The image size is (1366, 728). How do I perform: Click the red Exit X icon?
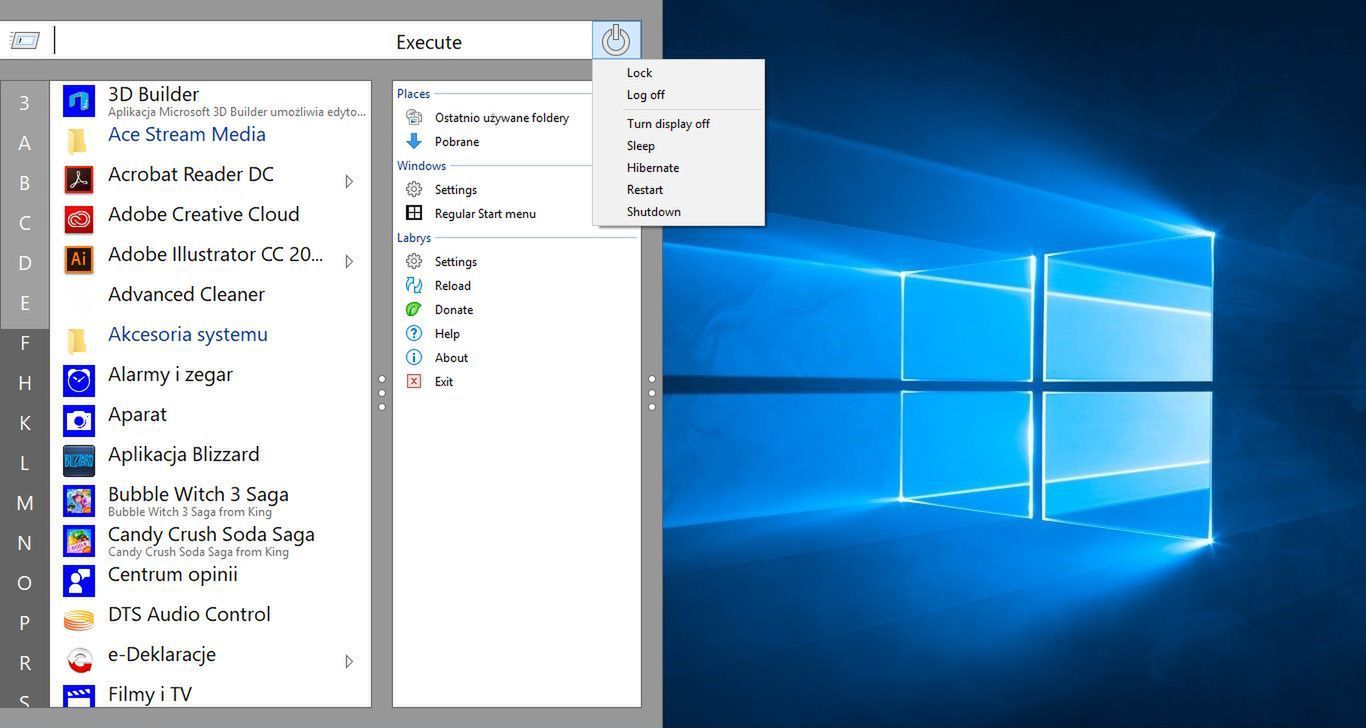(x=414, y=381)
